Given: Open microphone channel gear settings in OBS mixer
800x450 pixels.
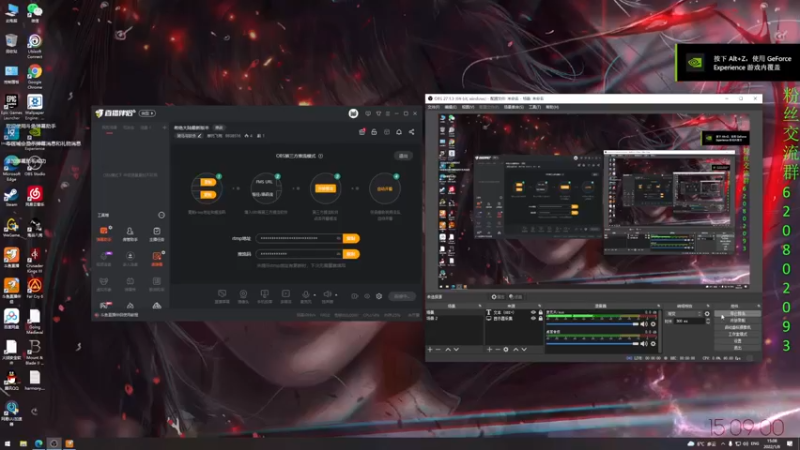Looking at the screenshot, I should coord(653,324).
